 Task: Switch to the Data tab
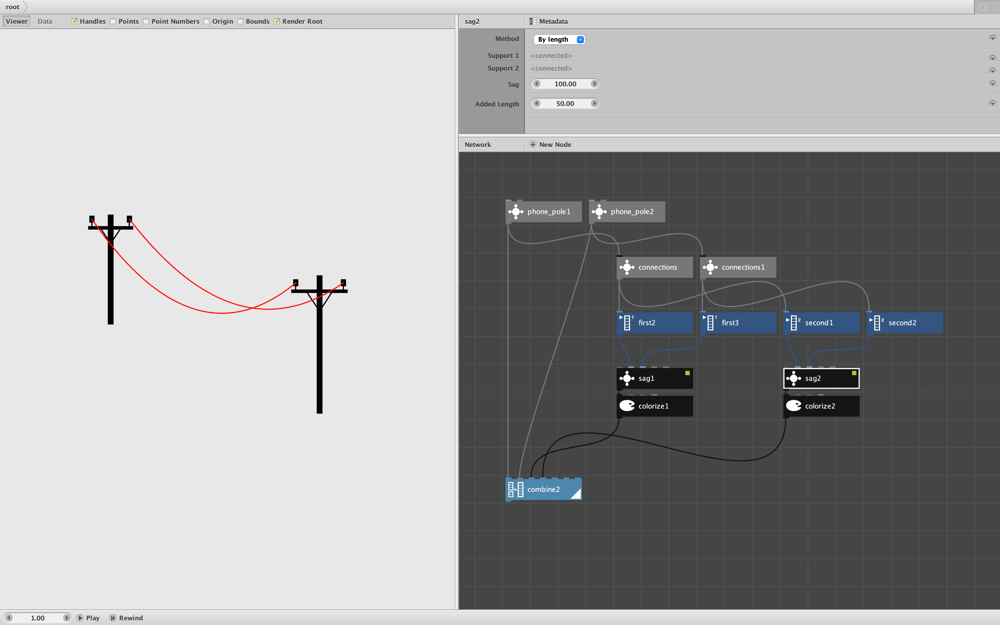coord(45,21)
